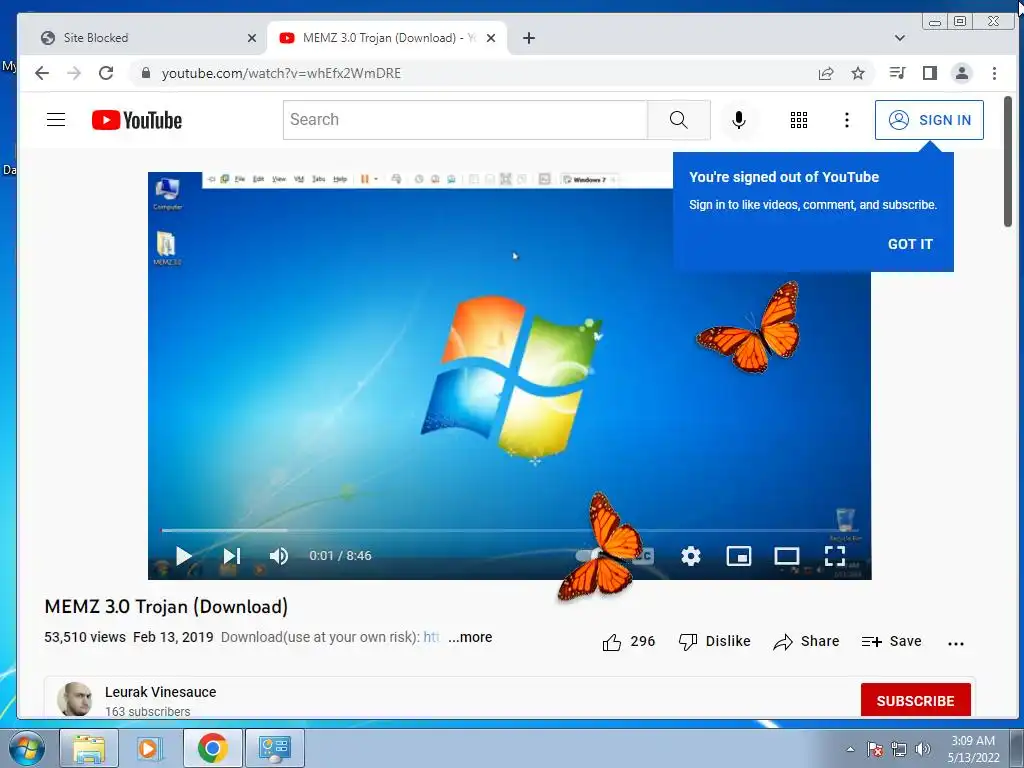This screenshot has height=768, width=1024.
Task: Open a new browser tab
Action: click(x=529, y=38)
